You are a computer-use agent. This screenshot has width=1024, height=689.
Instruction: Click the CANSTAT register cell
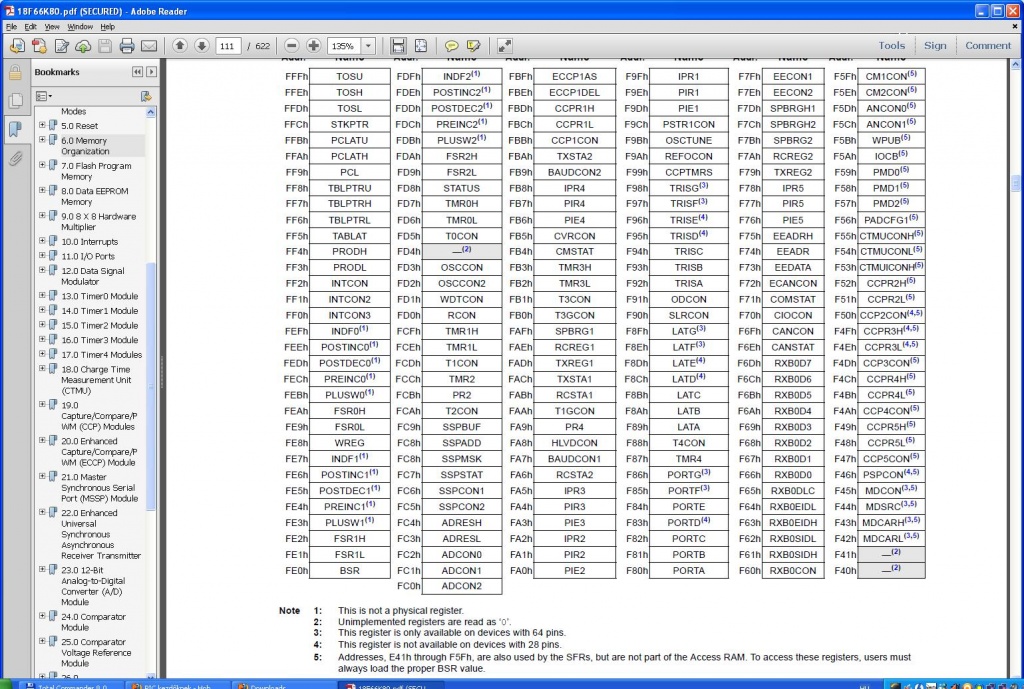point(793,347)
